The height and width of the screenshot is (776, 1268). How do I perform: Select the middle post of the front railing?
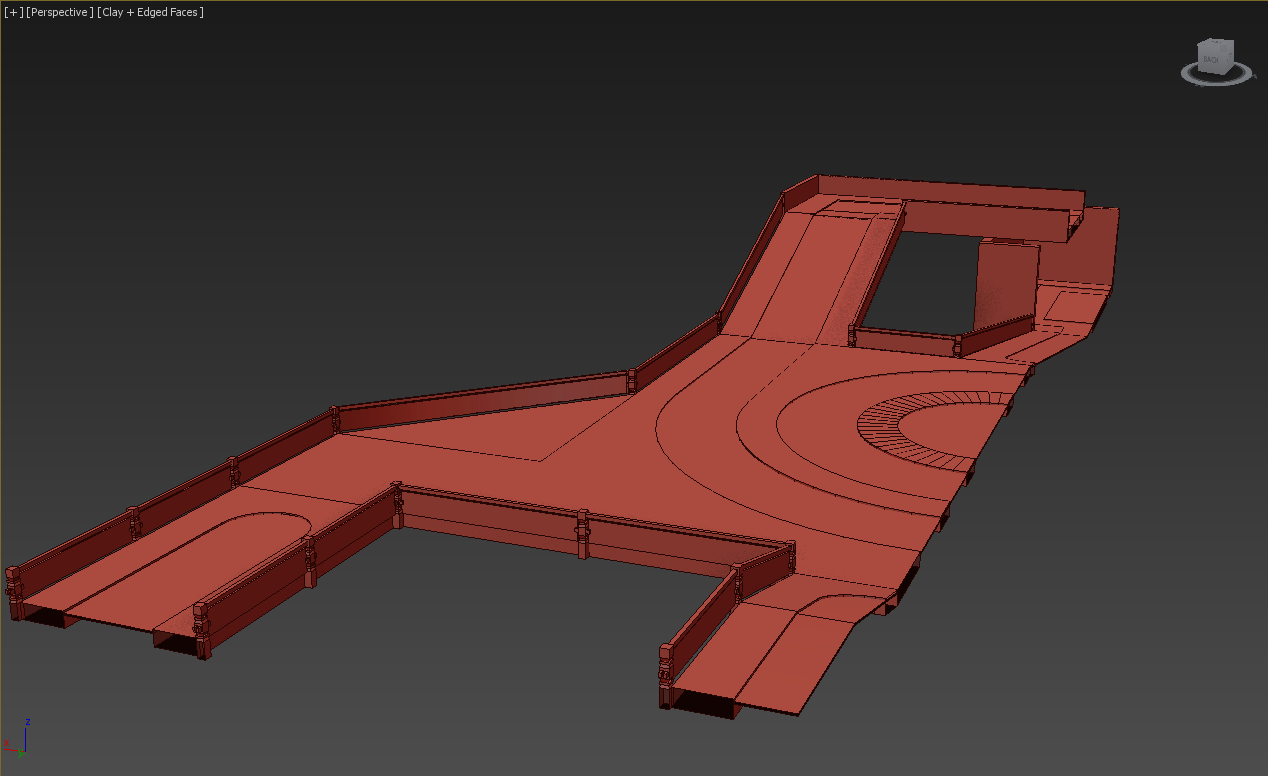point(583,532)
